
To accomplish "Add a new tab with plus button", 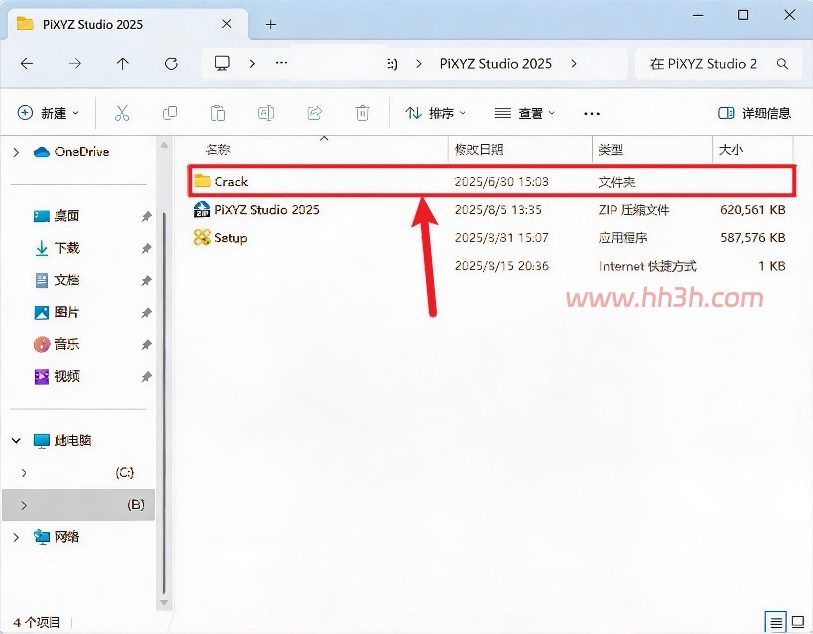I will click(271, 24).
